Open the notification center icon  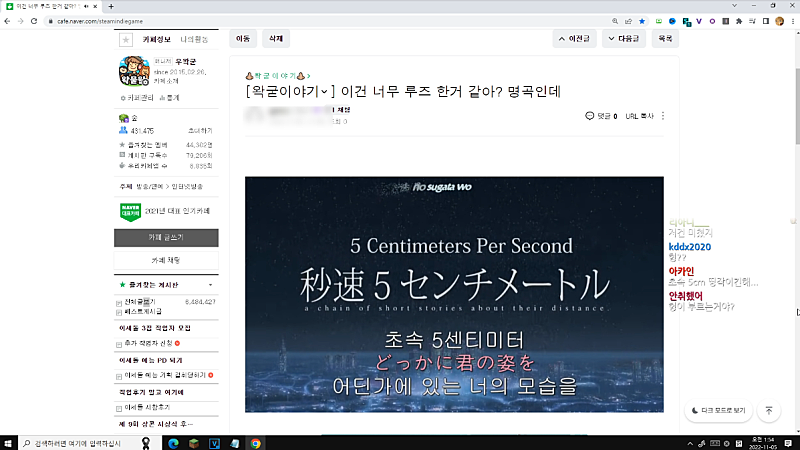(x=788, y=443)
